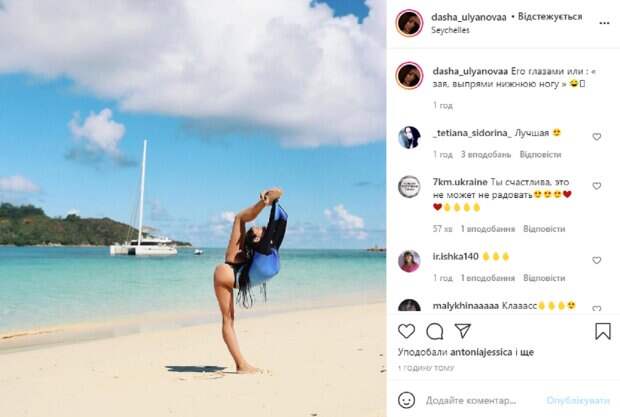Open the comment speech bubble icon

coord(435,331)
